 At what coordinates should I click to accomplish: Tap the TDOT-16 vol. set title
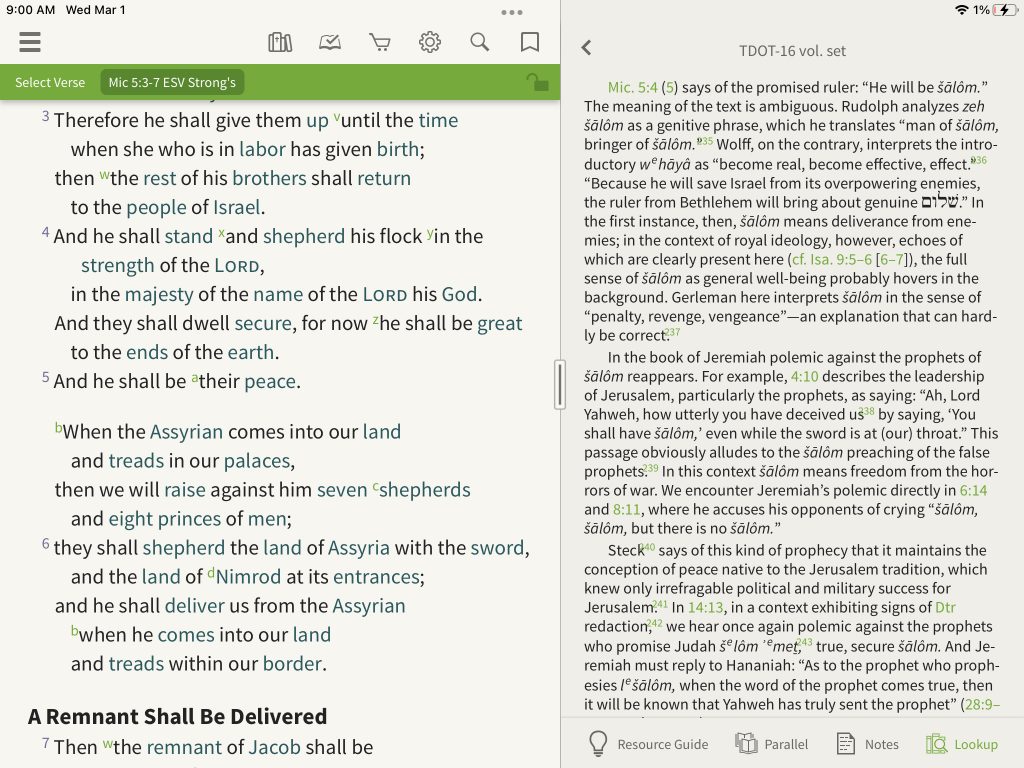point(792,51)
